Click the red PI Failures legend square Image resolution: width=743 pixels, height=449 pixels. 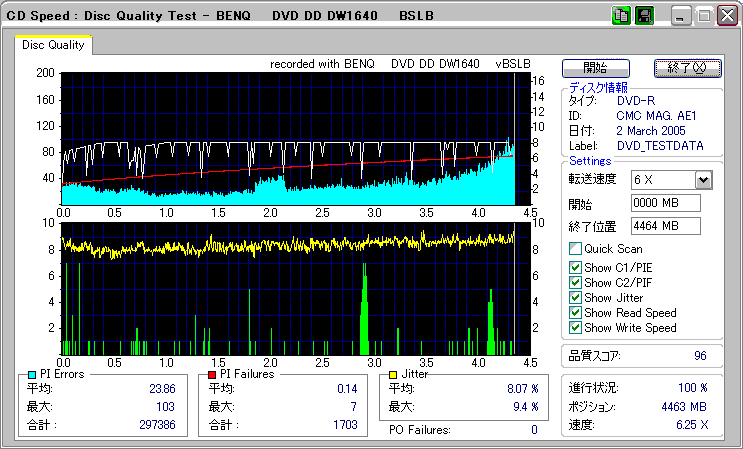pos(212,374)
